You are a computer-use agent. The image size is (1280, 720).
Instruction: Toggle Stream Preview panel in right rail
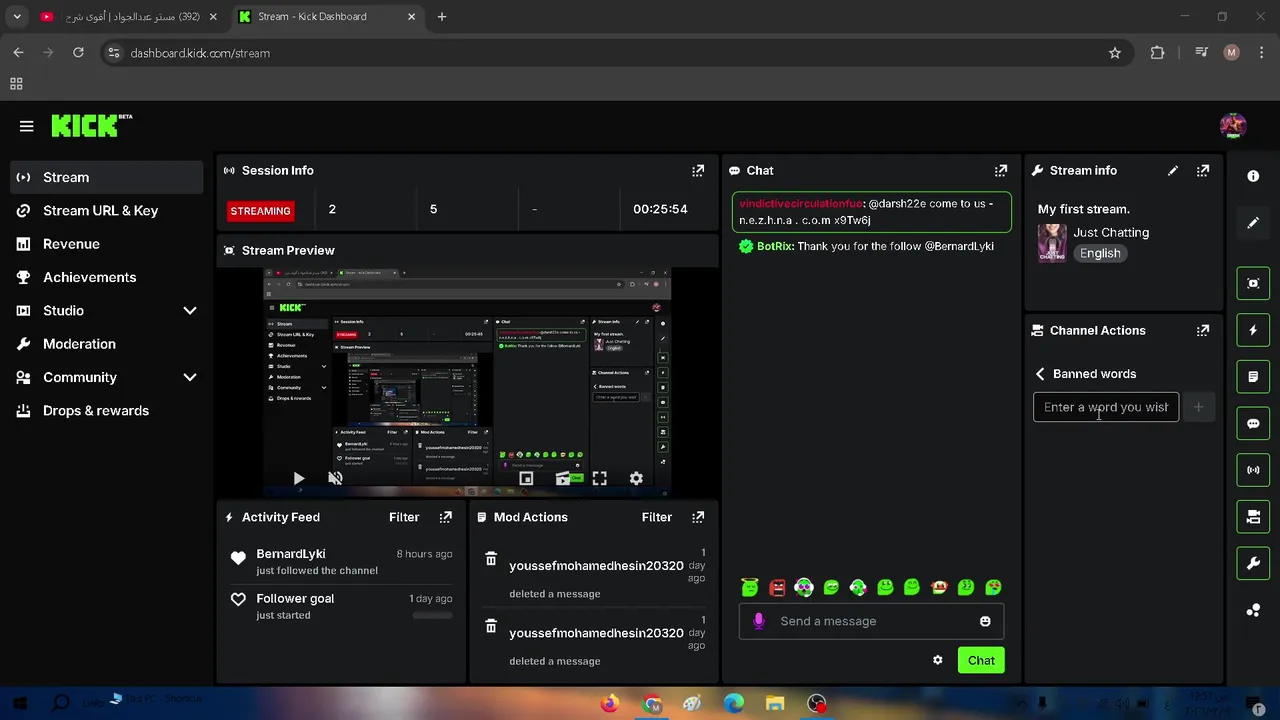pos(1253,283)
